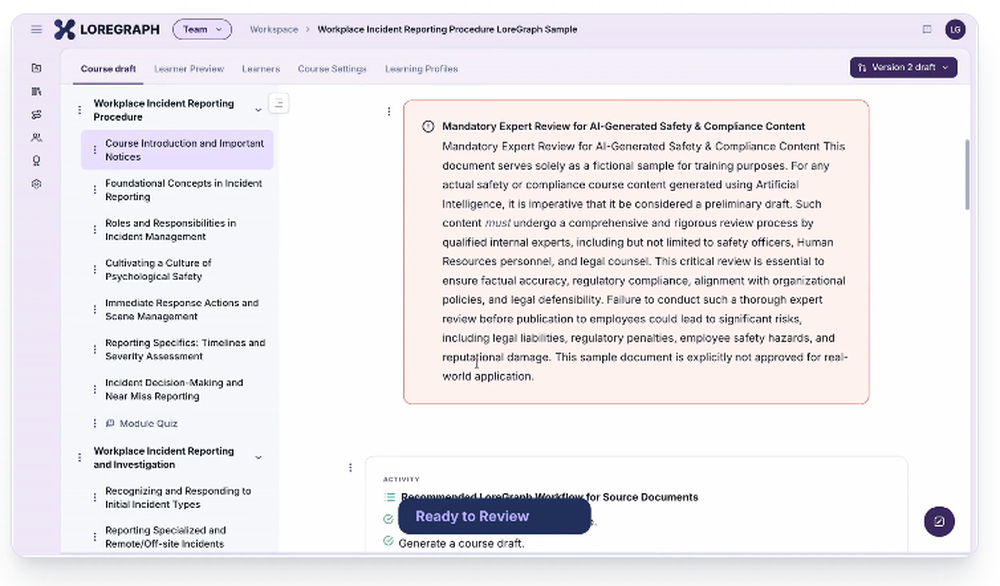
Task: Select Reporting Specialized and Remote/Off-site Incidents
Action: click(165, 537)
